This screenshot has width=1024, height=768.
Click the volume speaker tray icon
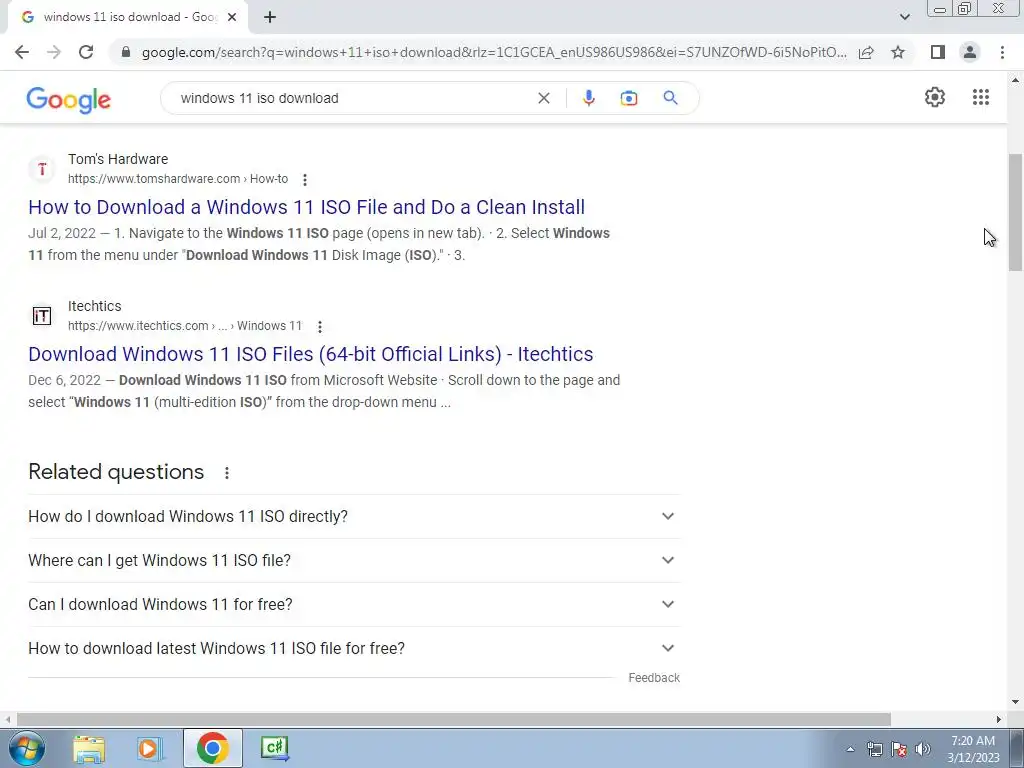pyautogui.click(x=923, y=749)
